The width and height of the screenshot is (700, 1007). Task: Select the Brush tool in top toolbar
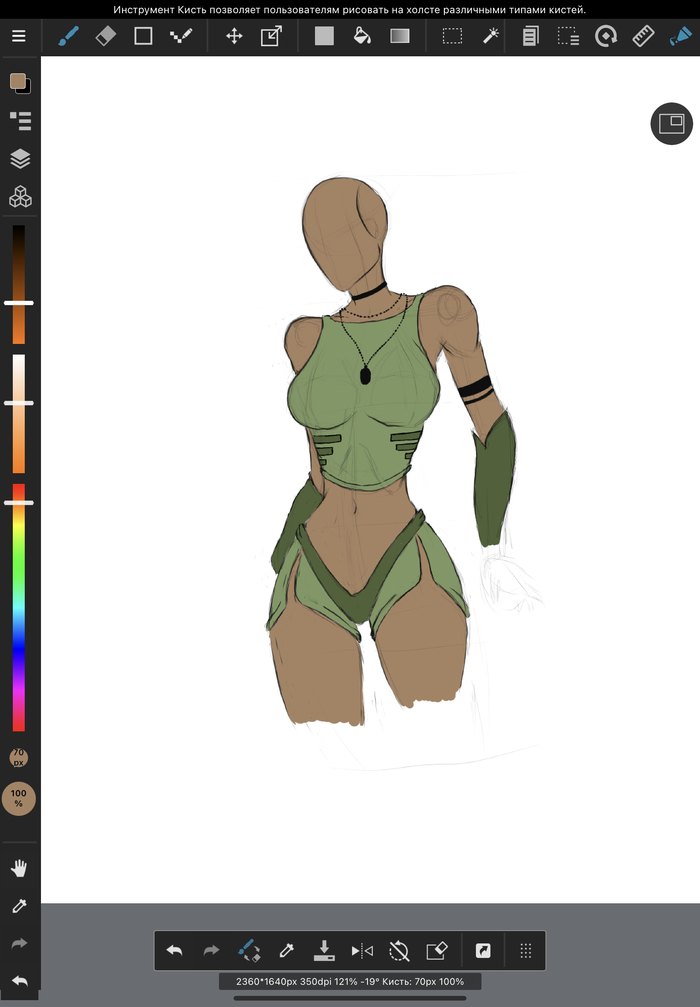point(67,37)
